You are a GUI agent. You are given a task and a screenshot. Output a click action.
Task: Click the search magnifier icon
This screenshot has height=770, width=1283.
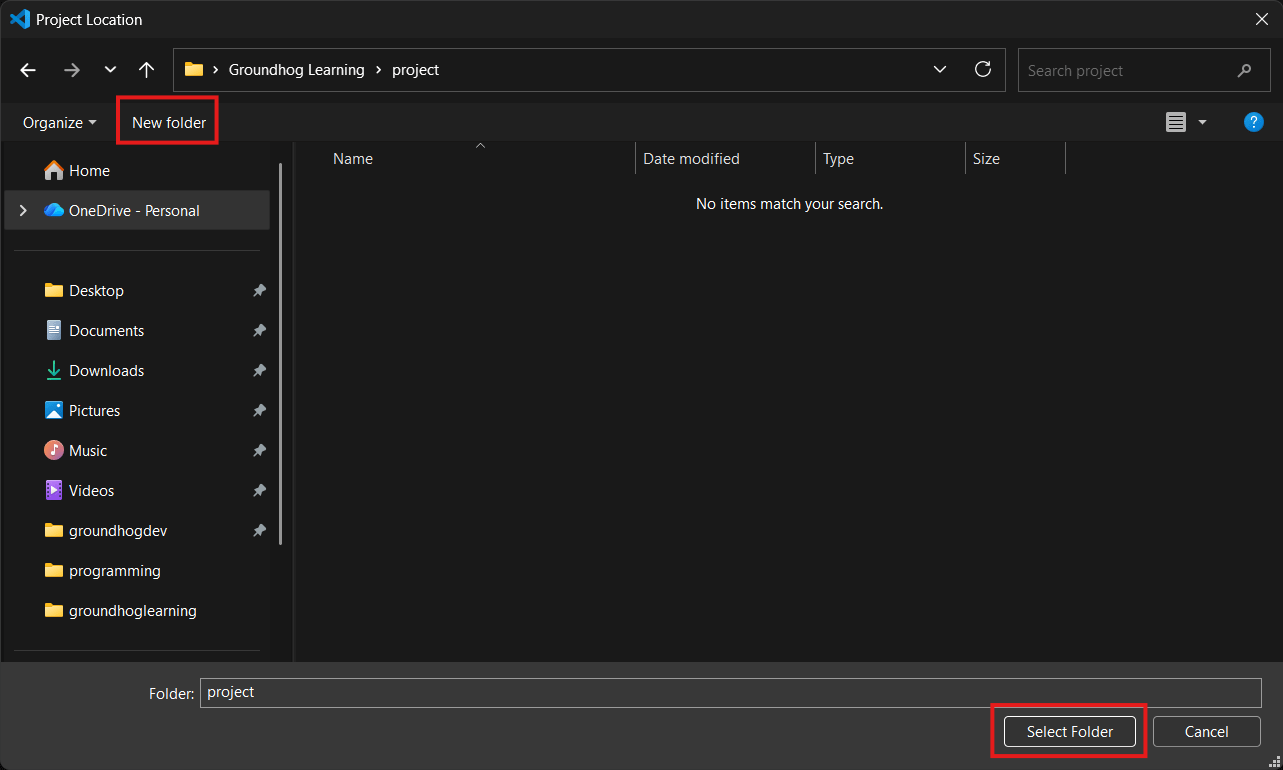pos(1244,71)
